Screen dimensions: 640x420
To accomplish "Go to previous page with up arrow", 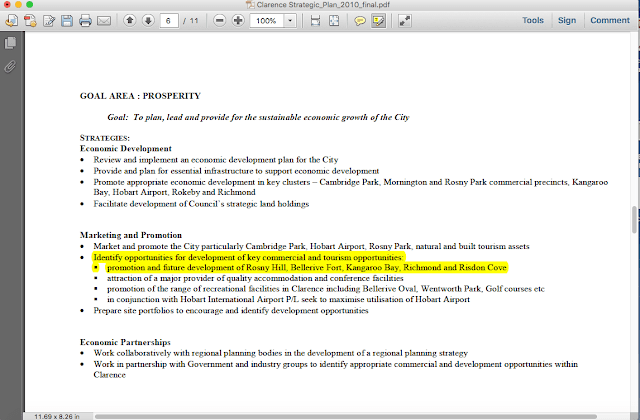I will 129,20.
